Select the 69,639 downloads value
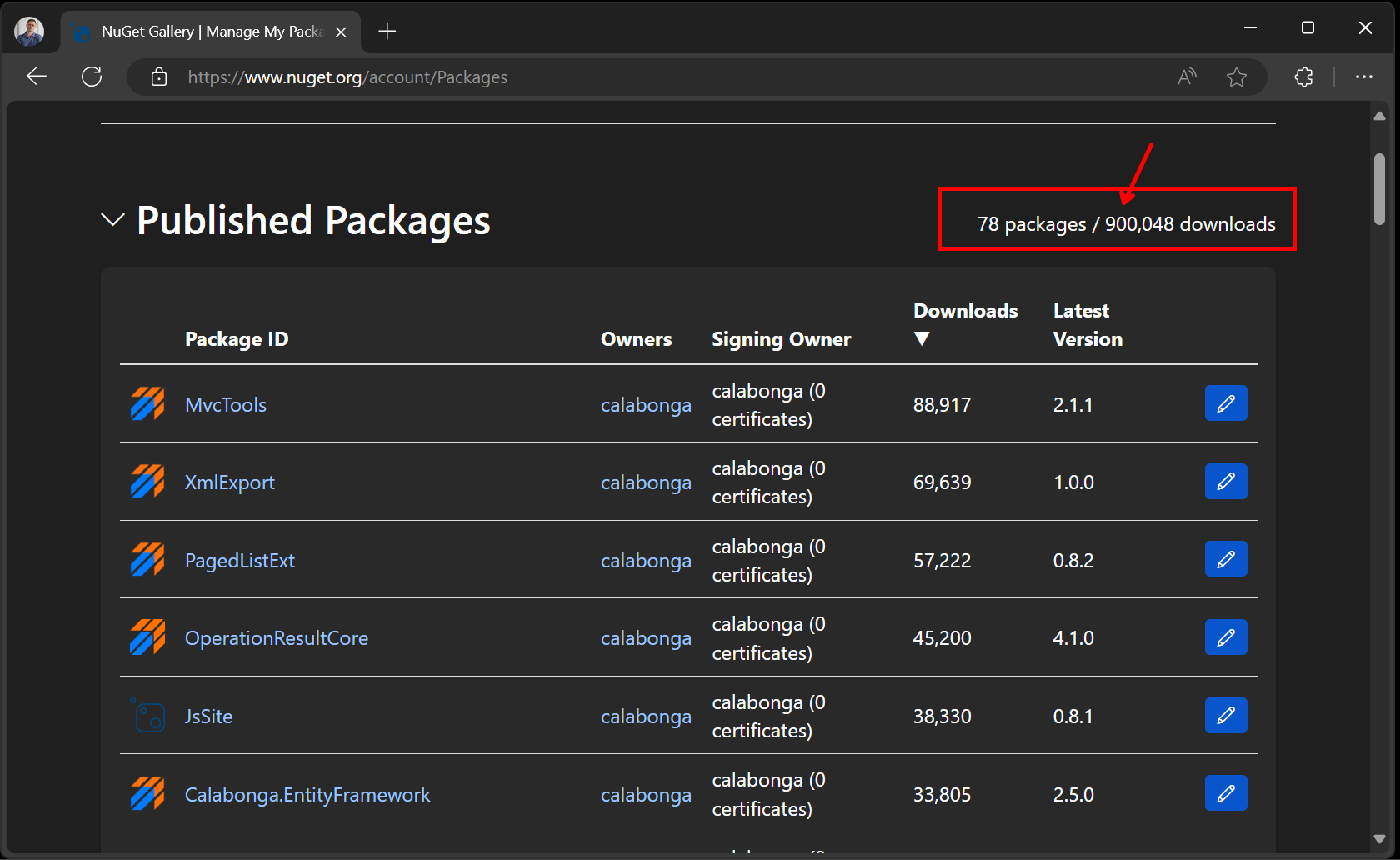Screen dimensions: 1400x860 point(942,482)
